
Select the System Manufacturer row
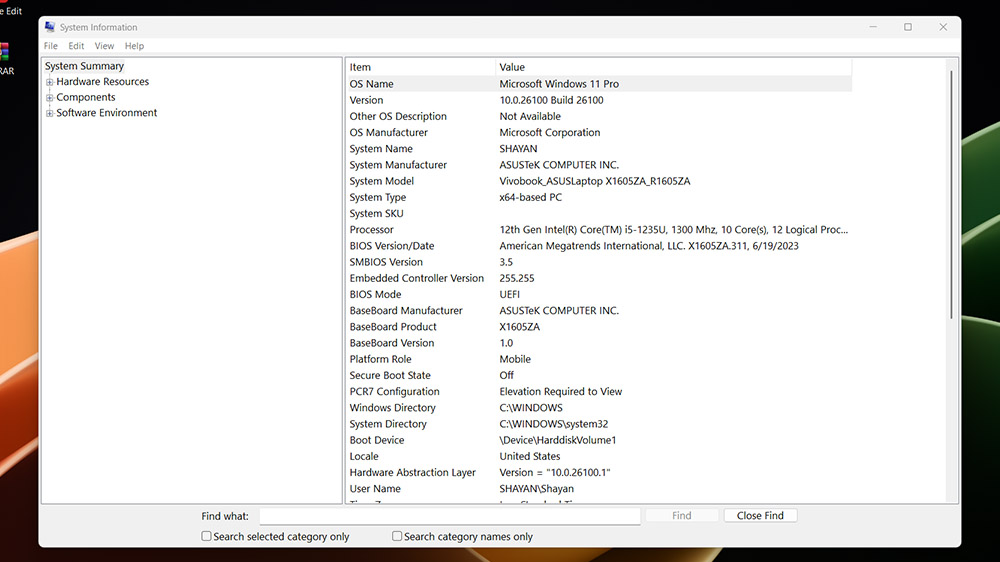(x=599, y=165)
